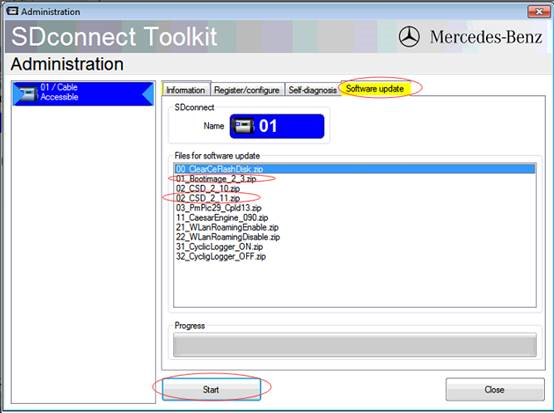Select the Software update tab
554x413 pixels.
(x=375, y=88)
